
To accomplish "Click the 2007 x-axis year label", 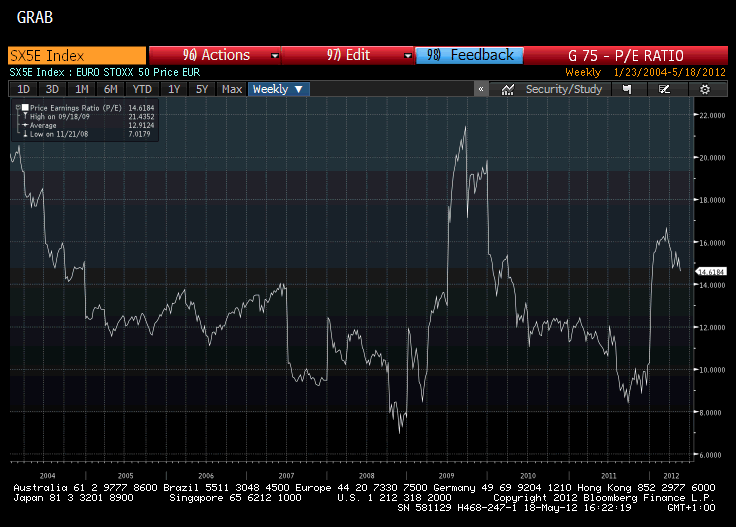I will tap(286, 475).
